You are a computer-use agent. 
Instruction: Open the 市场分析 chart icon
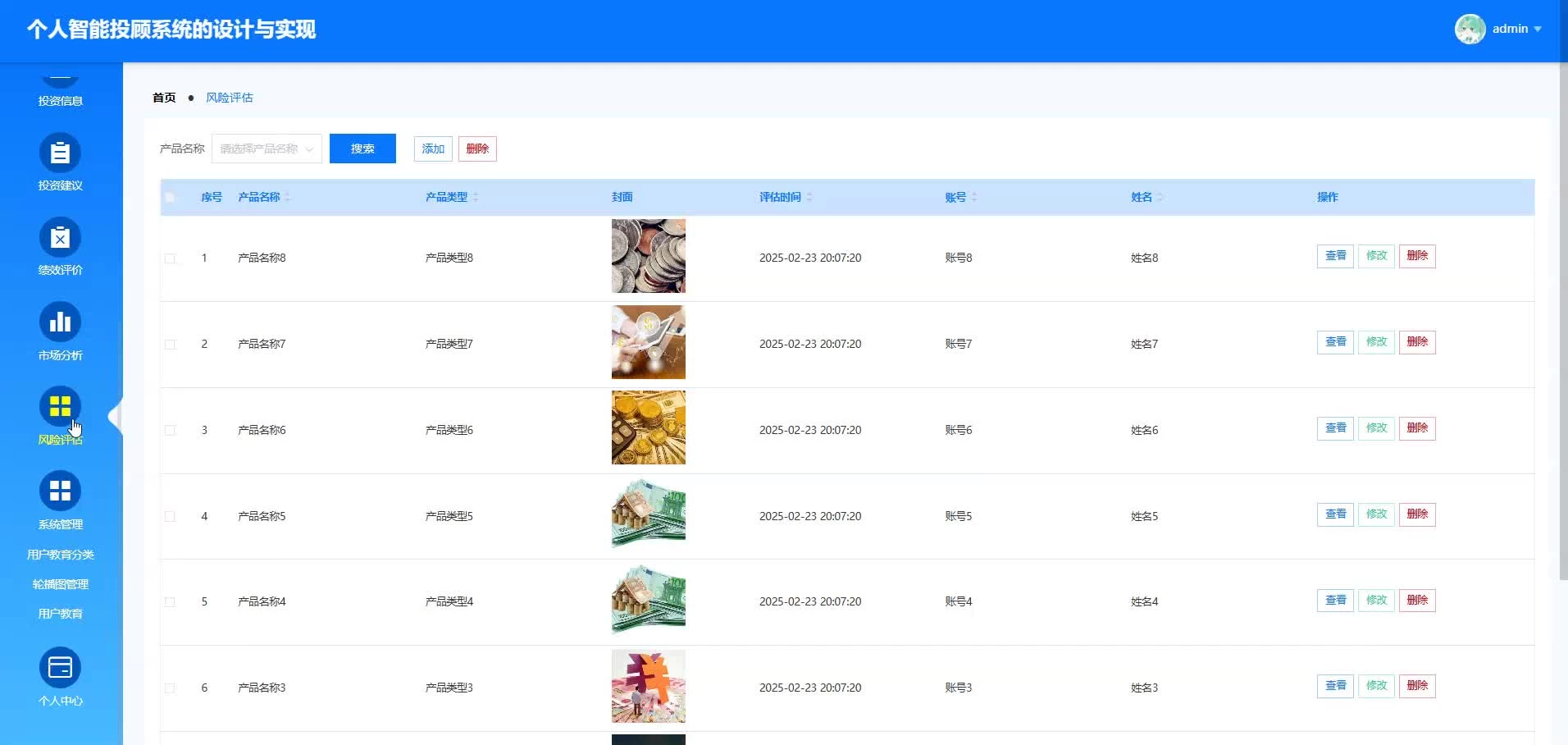click(x=60, y=322)
